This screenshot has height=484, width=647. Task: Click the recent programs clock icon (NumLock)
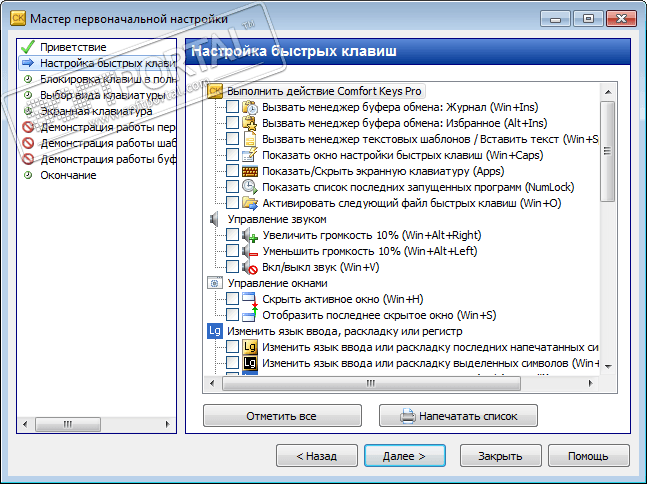pos(250,187)
